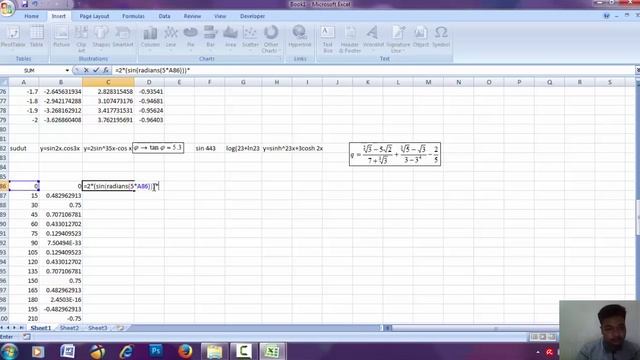Add a Signature Line
The image size is (640, 360).
click(398, 39)
